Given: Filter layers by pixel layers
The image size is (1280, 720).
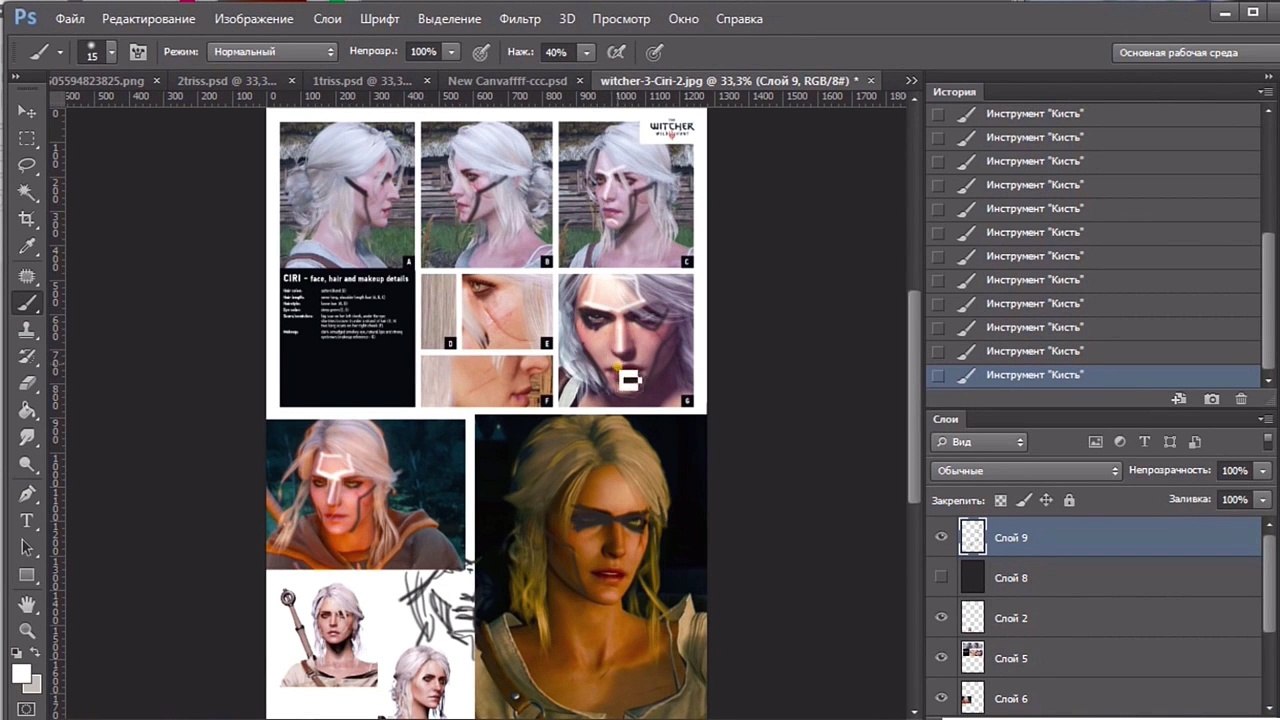Looking at the screenshot, I should tap(1095, 442).
